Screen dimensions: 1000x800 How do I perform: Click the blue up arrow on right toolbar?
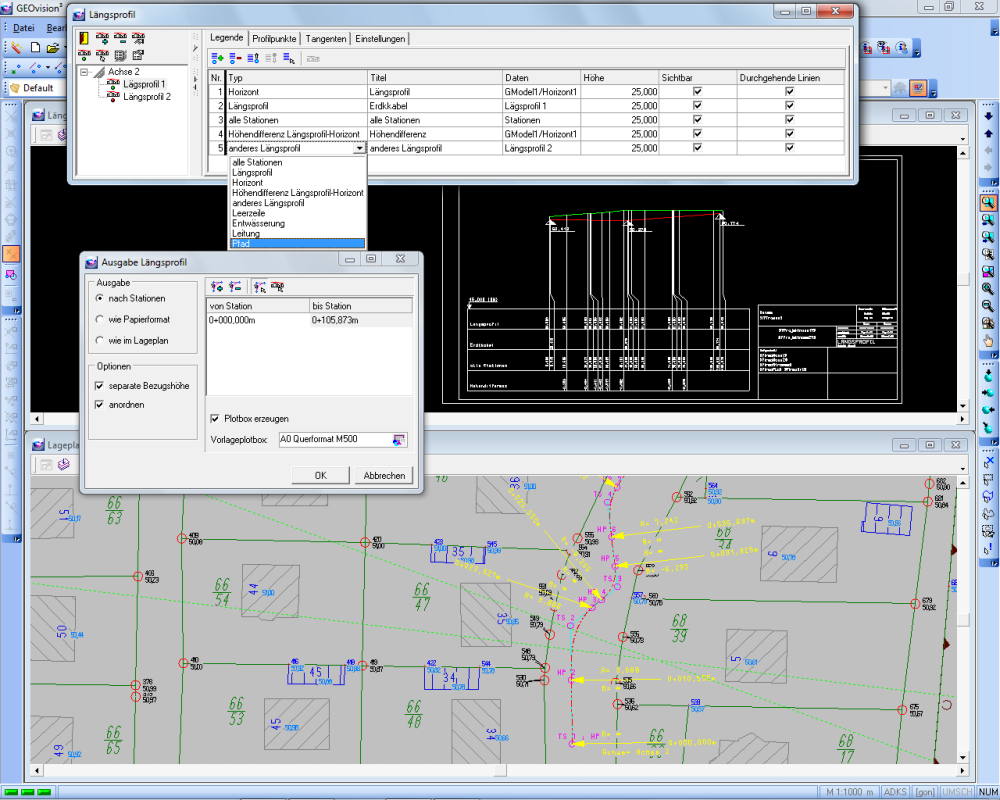click(x=988, y=133)
